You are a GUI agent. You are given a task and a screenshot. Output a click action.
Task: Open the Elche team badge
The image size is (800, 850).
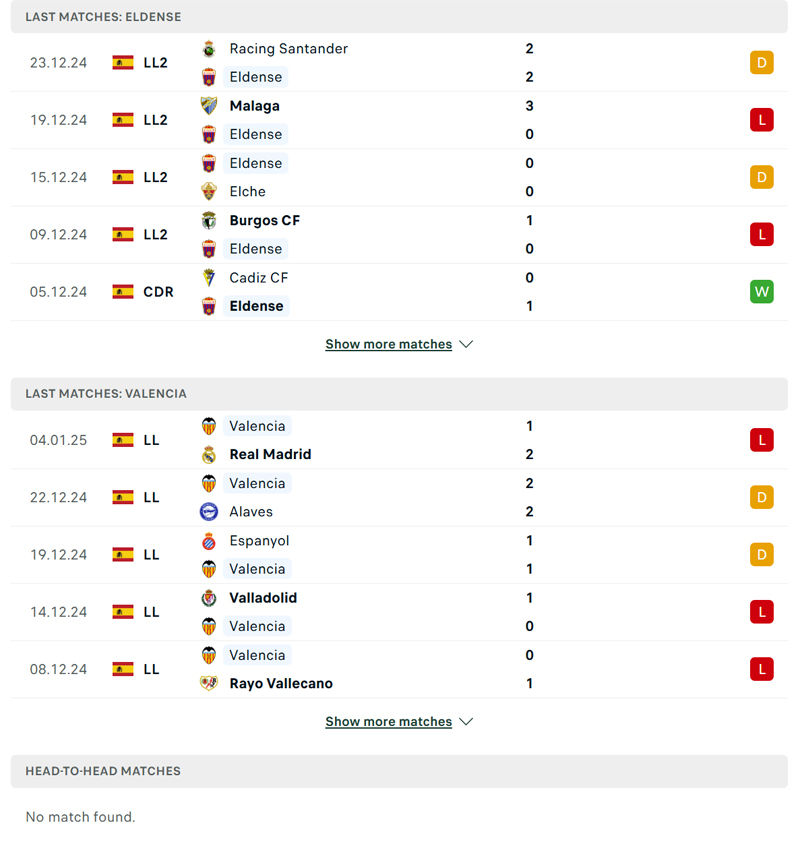pos(209,191)
